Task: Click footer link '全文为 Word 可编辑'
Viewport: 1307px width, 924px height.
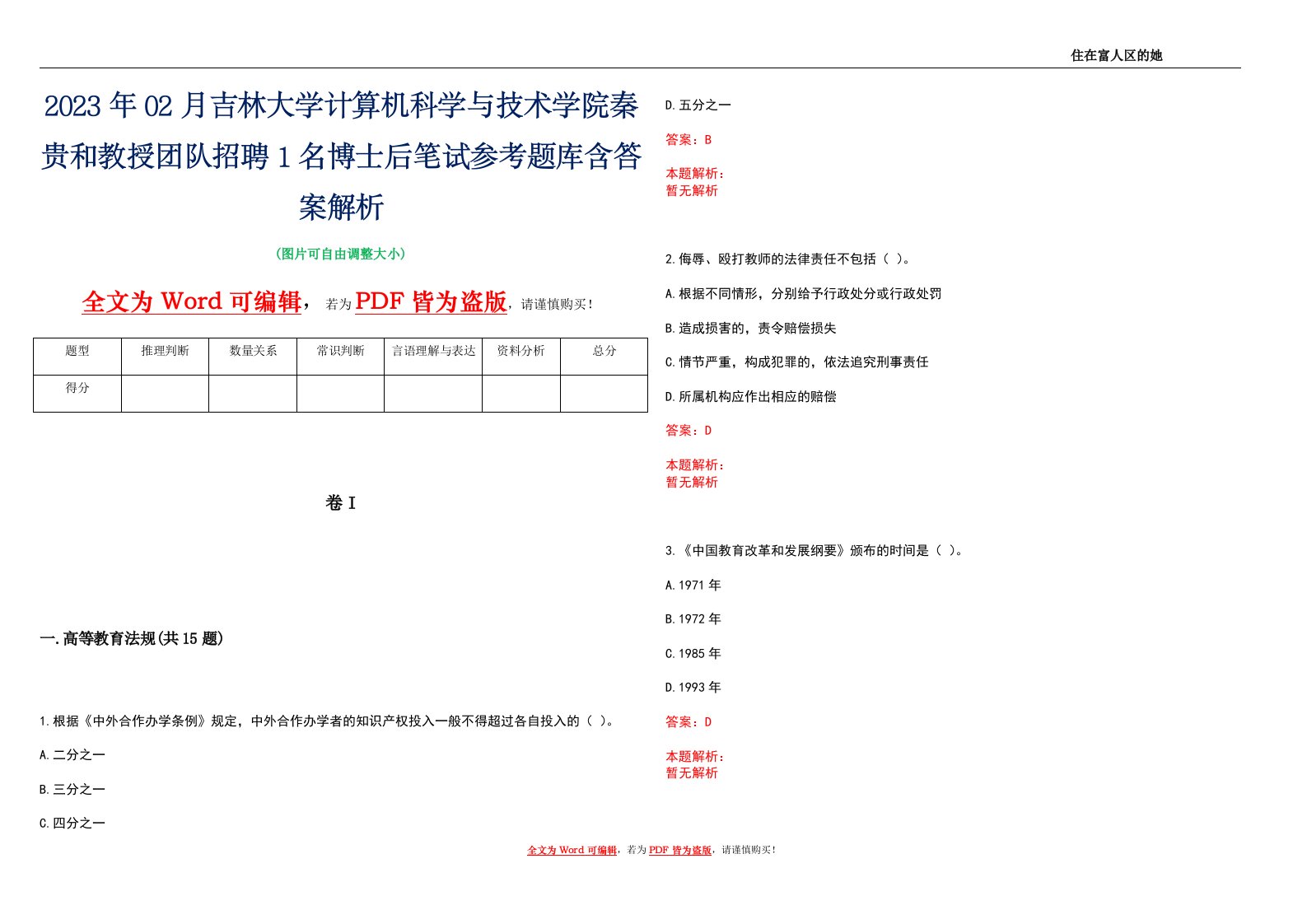Action: pyautogui.click(x=572, y=850)
